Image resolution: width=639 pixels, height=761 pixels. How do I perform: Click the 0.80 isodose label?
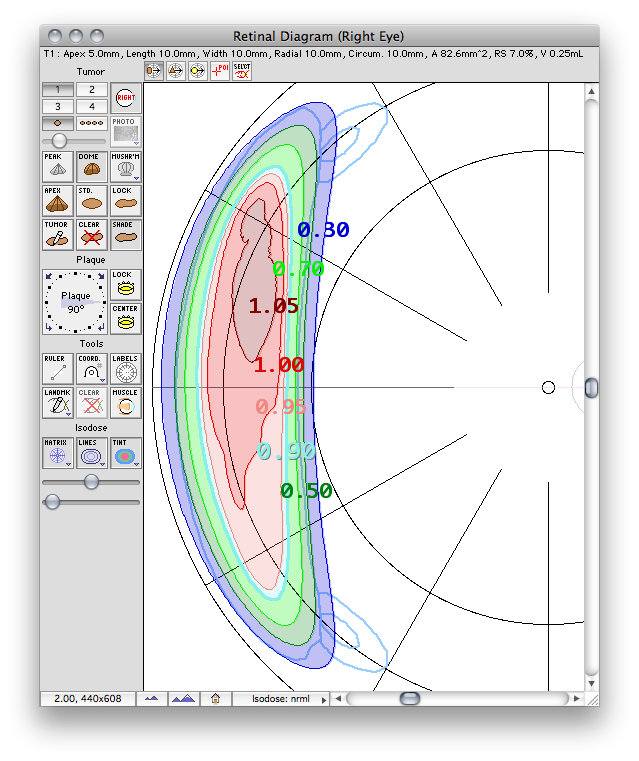[x=323, y=230]
